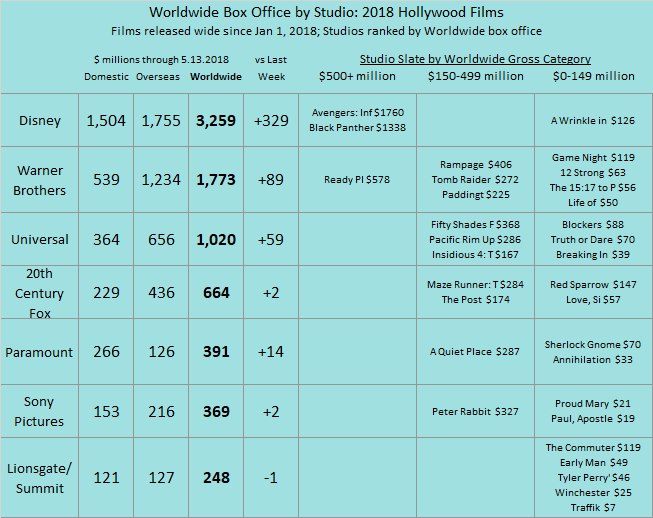Screen dimensions: 653x518
Task: Click the Rampage $406 entry
Action: tap(476, 164)
